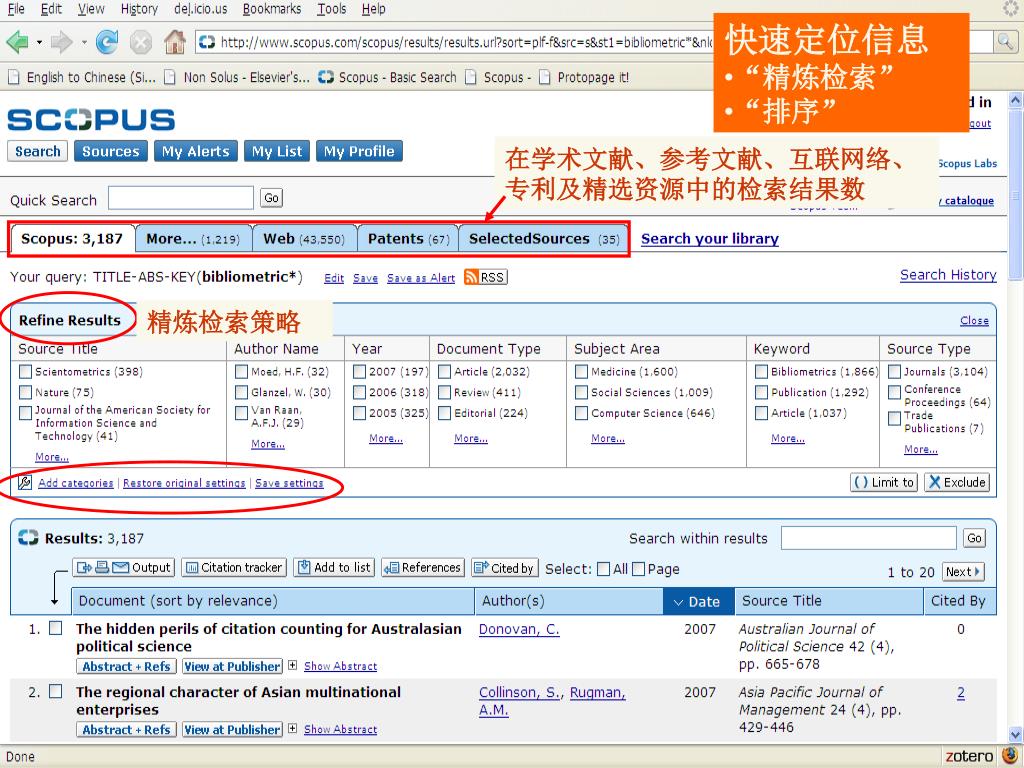Open the SelectedSources (35) tab
1024x768 pixels.
544,239
